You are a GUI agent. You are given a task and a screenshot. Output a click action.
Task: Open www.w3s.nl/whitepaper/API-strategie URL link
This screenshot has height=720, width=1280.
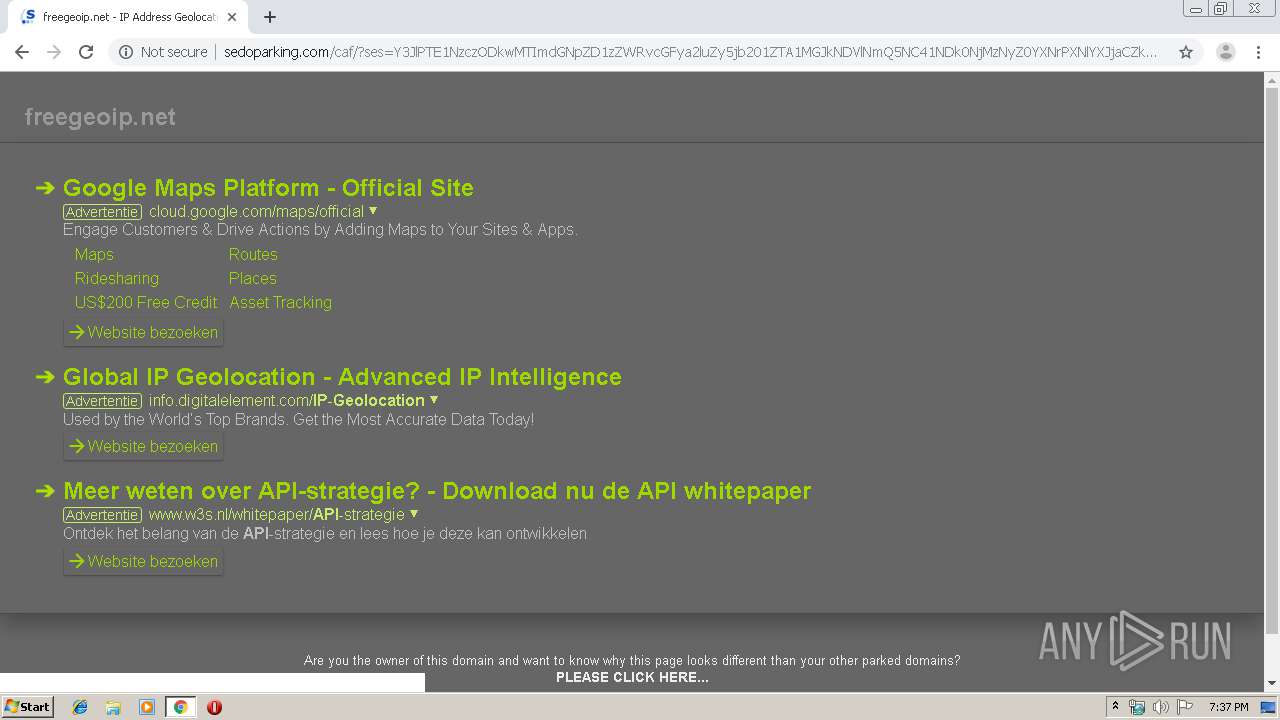point(277,515)
